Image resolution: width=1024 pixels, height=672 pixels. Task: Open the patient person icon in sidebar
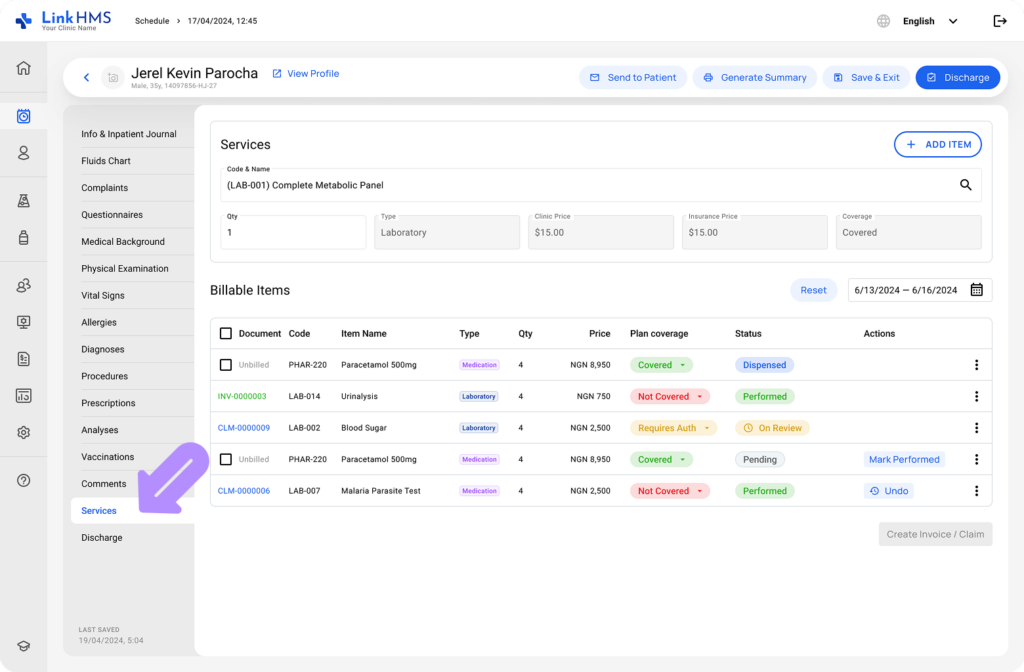pyautogui.click(x=24, y=153)
